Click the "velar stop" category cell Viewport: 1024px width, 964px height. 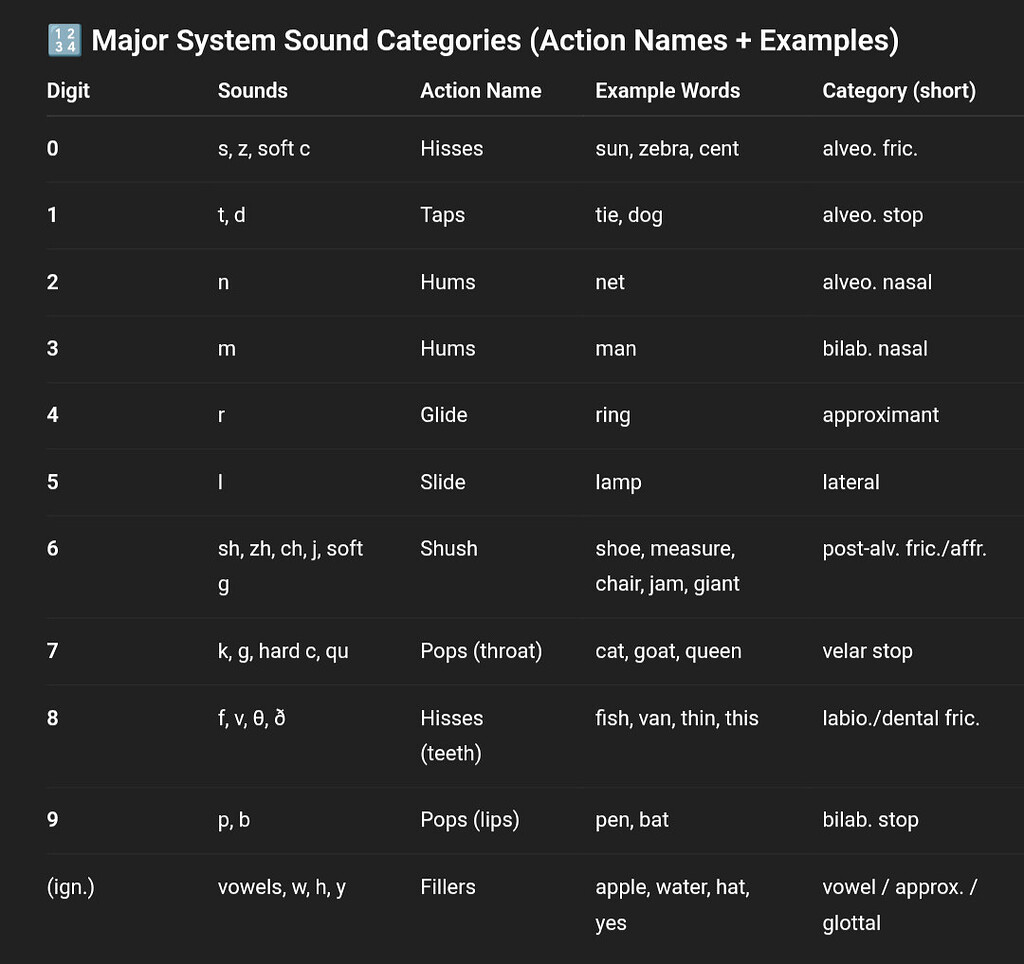[x=867, y=651]
